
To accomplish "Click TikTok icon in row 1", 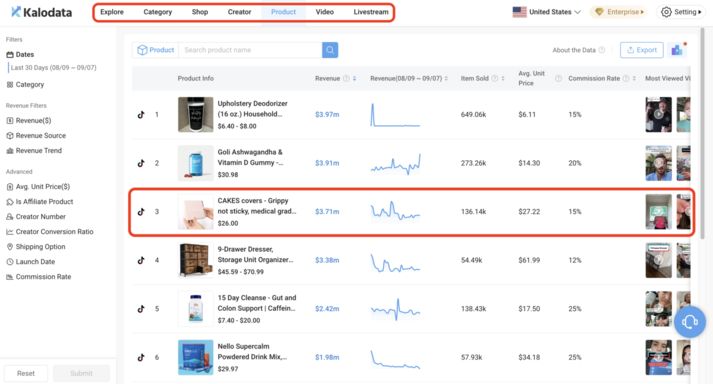I will pyautogui.click(x=141, y=115).
